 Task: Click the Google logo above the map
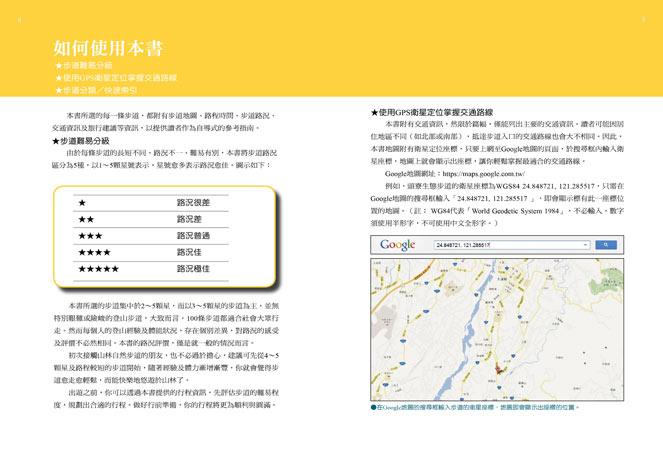coord(397,245)
